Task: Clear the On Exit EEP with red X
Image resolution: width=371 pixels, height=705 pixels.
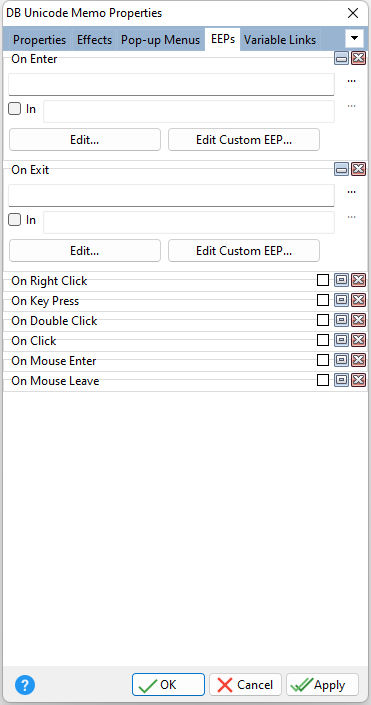Action: 358,170
